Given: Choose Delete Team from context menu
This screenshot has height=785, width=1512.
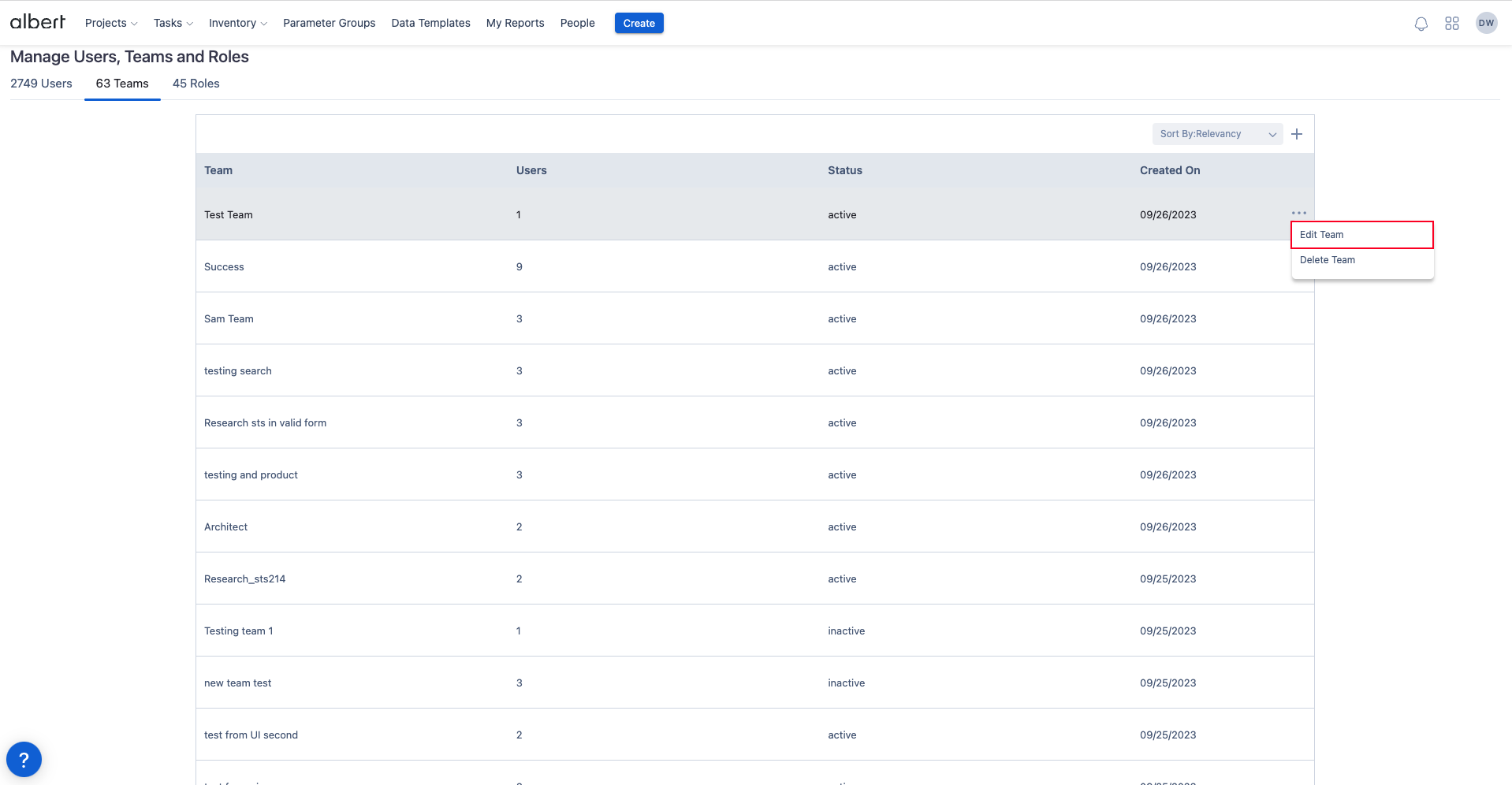Looking at the screenshot, I should (1328, 260).
